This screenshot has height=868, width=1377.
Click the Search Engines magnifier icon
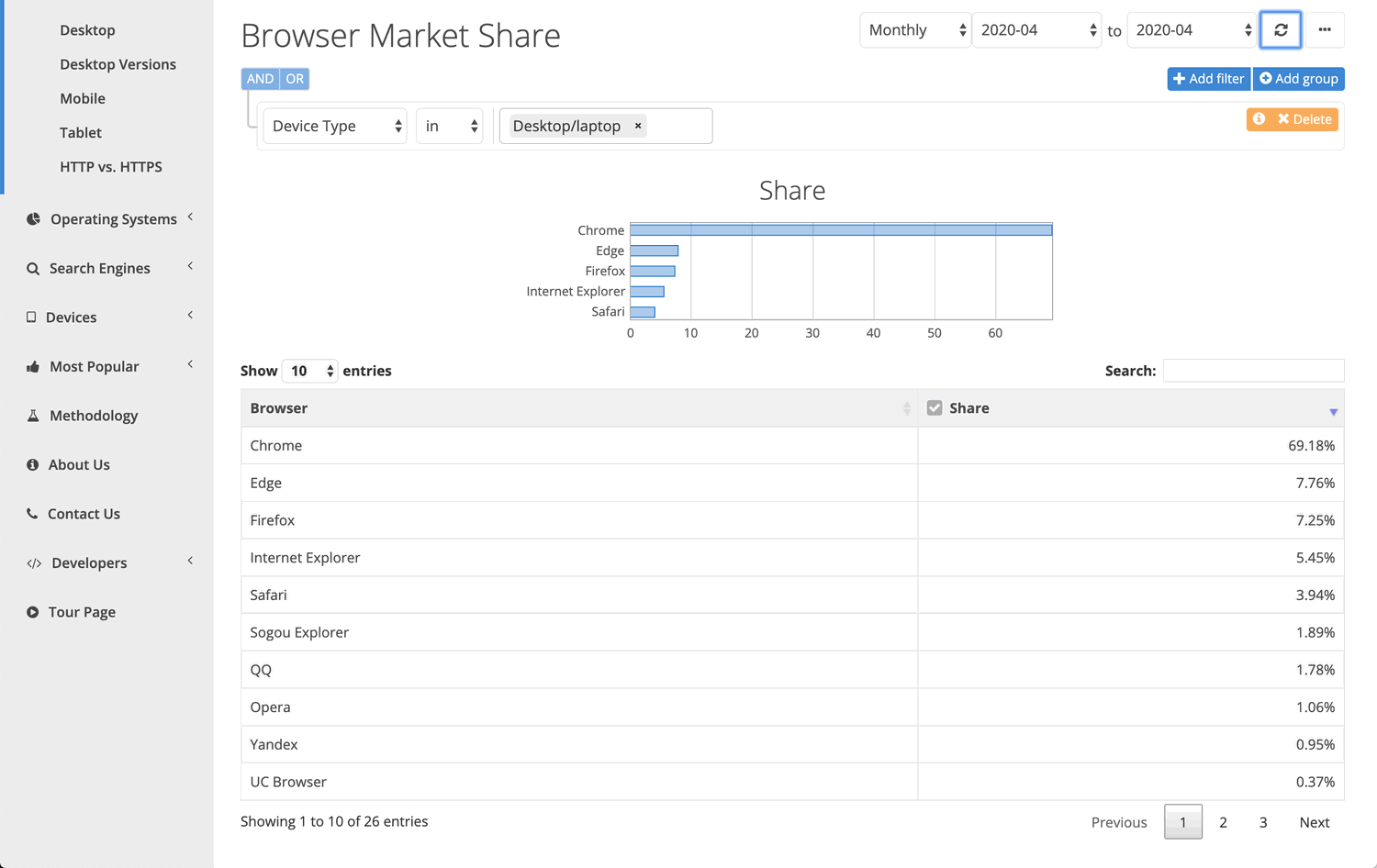pyautogui.click(x=32, y=268)
